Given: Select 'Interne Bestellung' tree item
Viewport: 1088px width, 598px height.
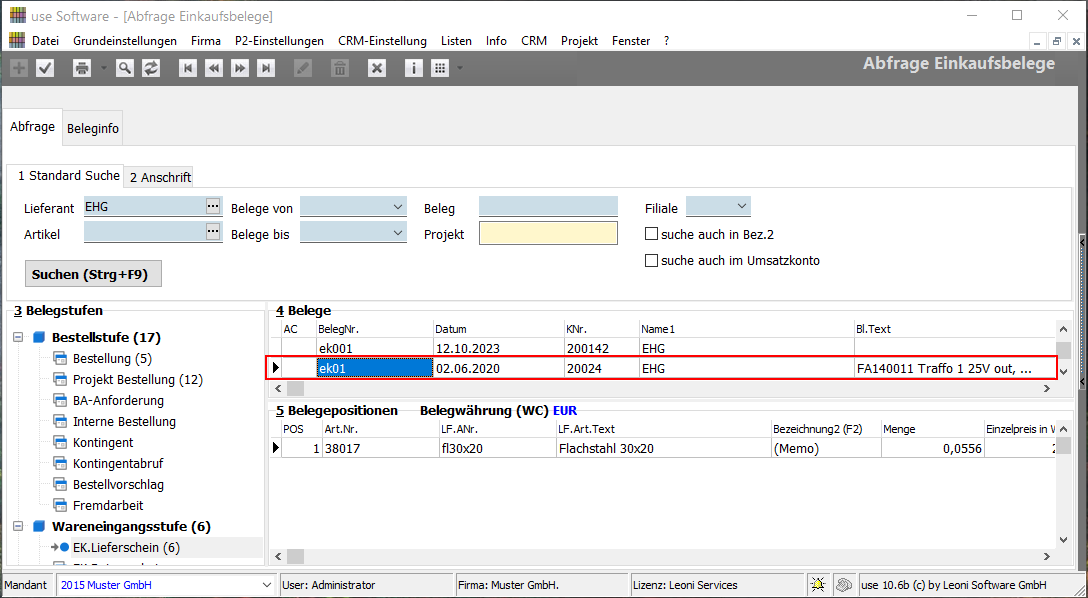Looking at the screenshot, I should 124,421.
